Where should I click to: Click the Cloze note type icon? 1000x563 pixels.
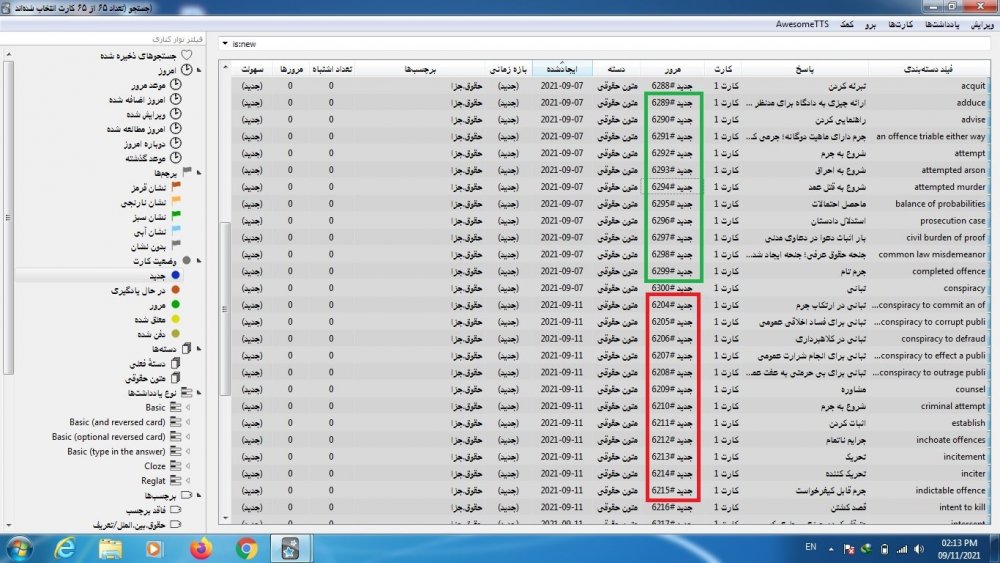point(176,466)
